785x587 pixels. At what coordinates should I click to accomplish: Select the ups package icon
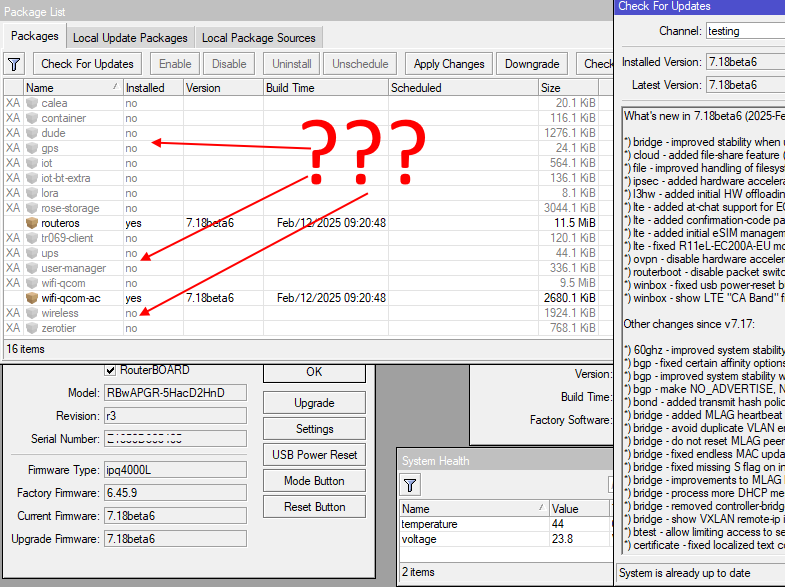click(x=32, y=253)
